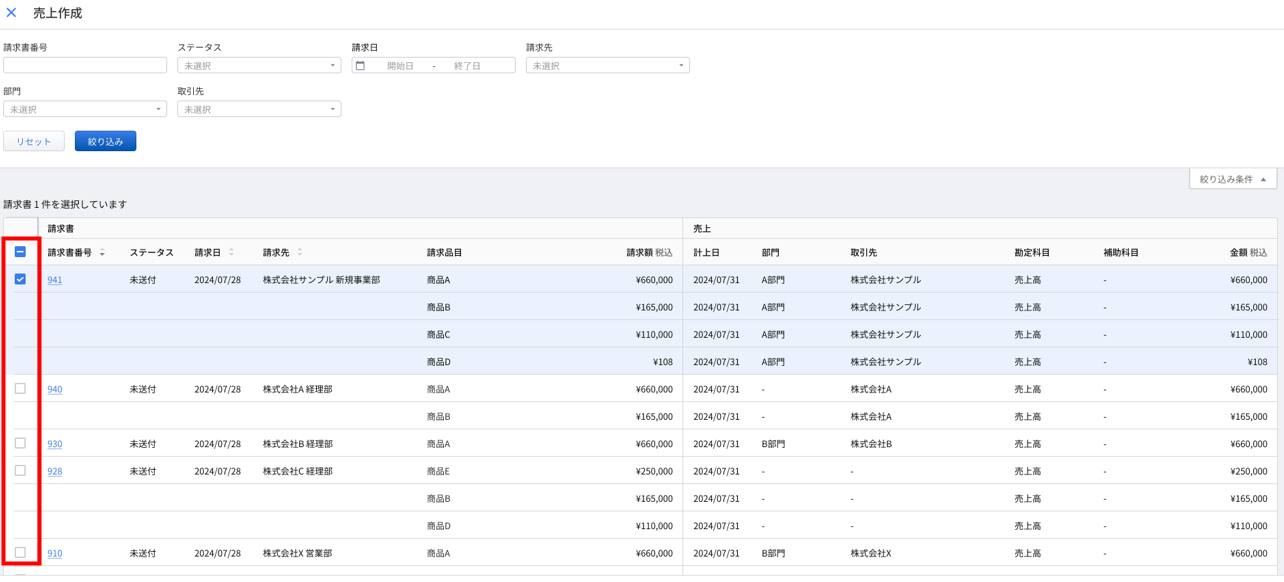Check the checkbox for invoice 928
The image size is (1284, 582).
pyautogui.click(x=20, y=470)
